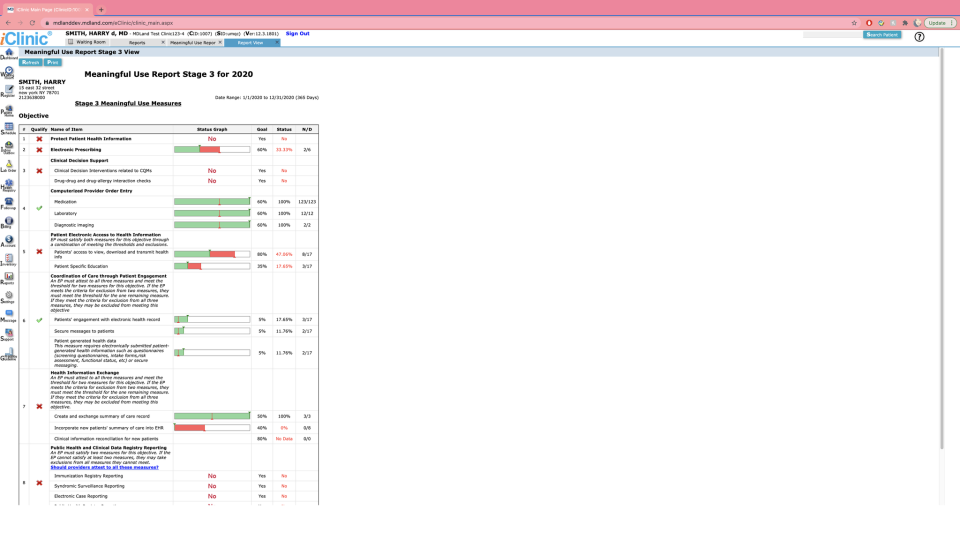Click the green check for Computerized Provider Order Entry
This screenshot has height=540, width=960.
pos(39,208)
